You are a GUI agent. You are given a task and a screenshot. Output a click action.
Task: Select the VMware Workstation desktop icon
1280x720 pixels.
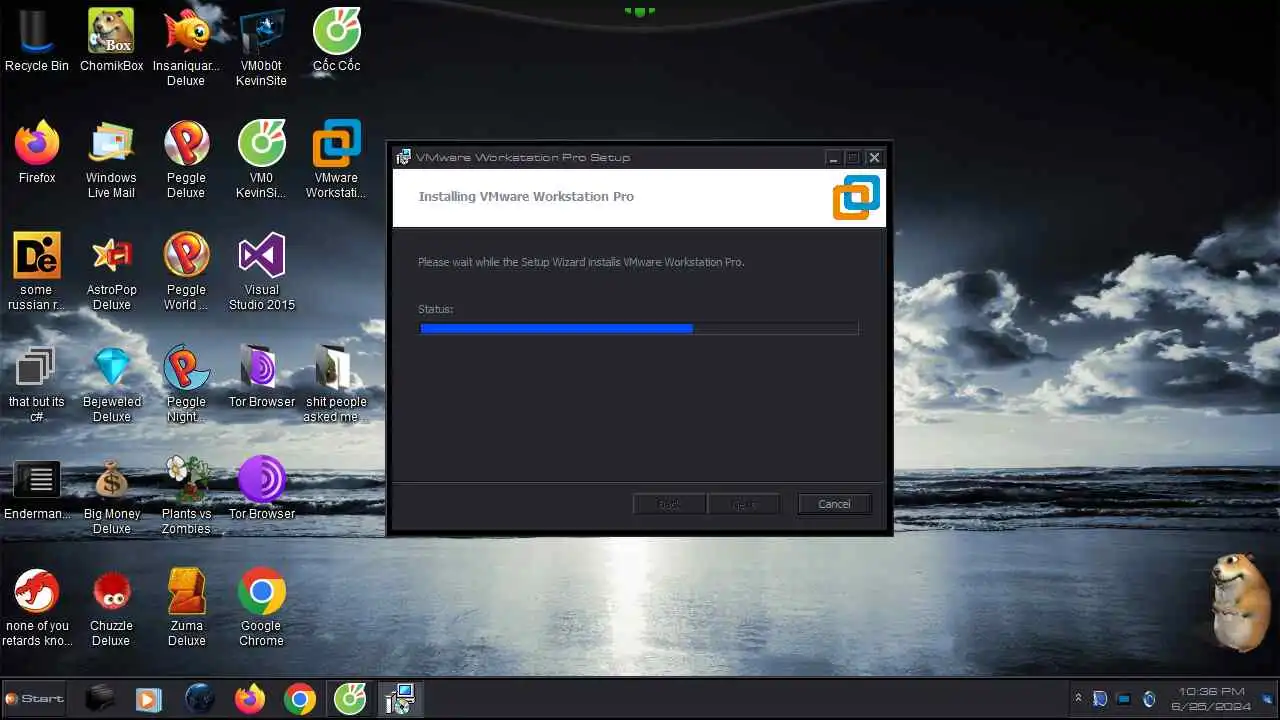[x=336, y=160]
